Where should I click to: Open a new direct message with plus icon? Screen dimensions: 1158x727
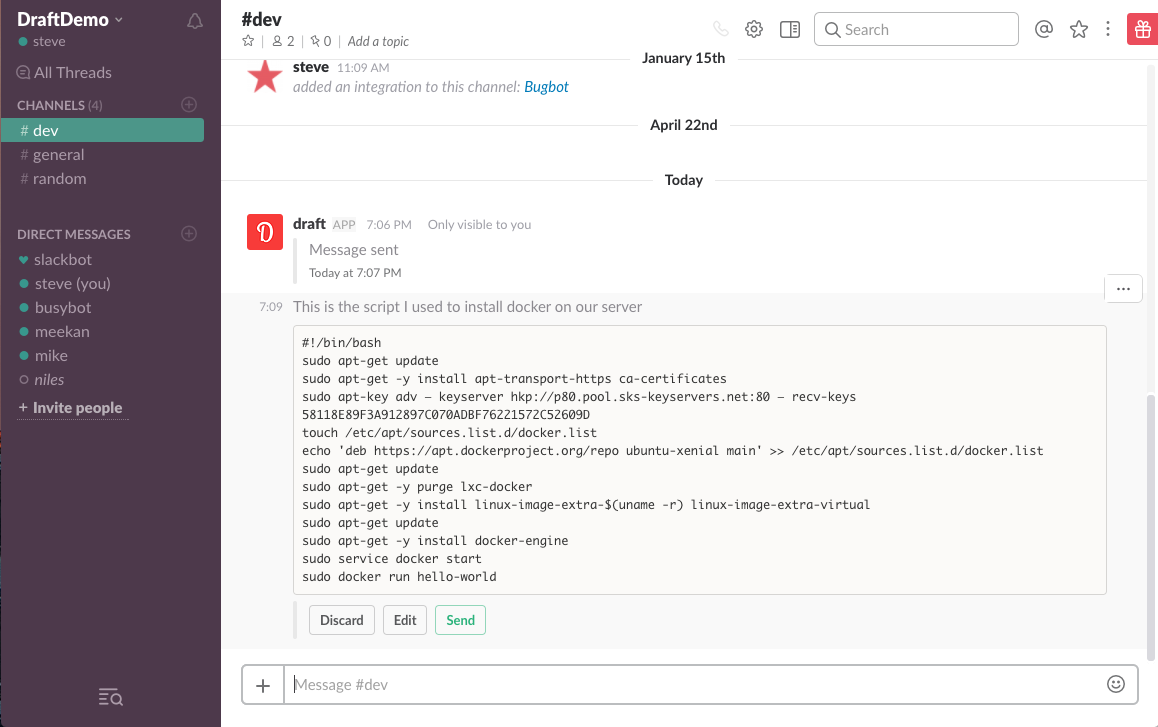click(189, 233)
